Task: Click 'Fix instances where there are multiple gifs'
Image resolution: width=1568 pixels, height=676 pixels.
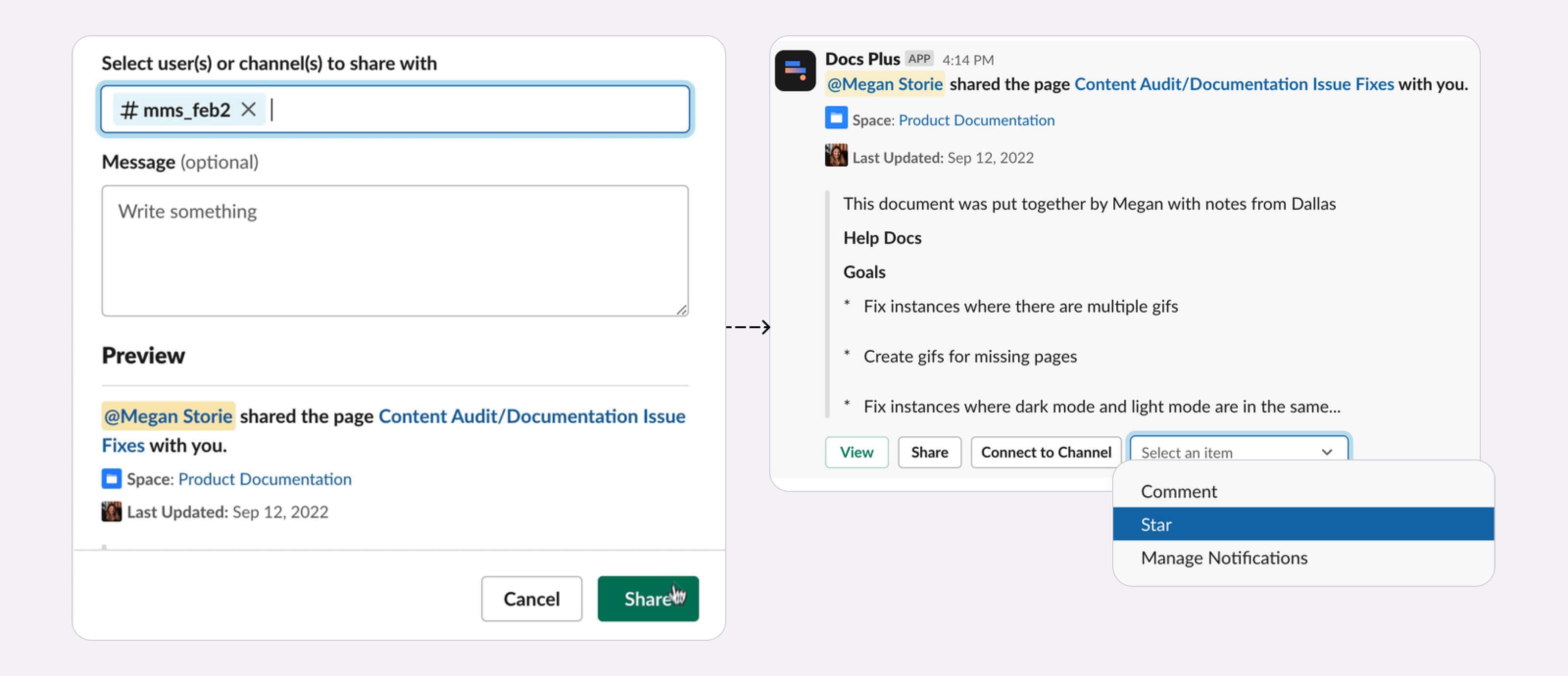Action: [1020, 306]
